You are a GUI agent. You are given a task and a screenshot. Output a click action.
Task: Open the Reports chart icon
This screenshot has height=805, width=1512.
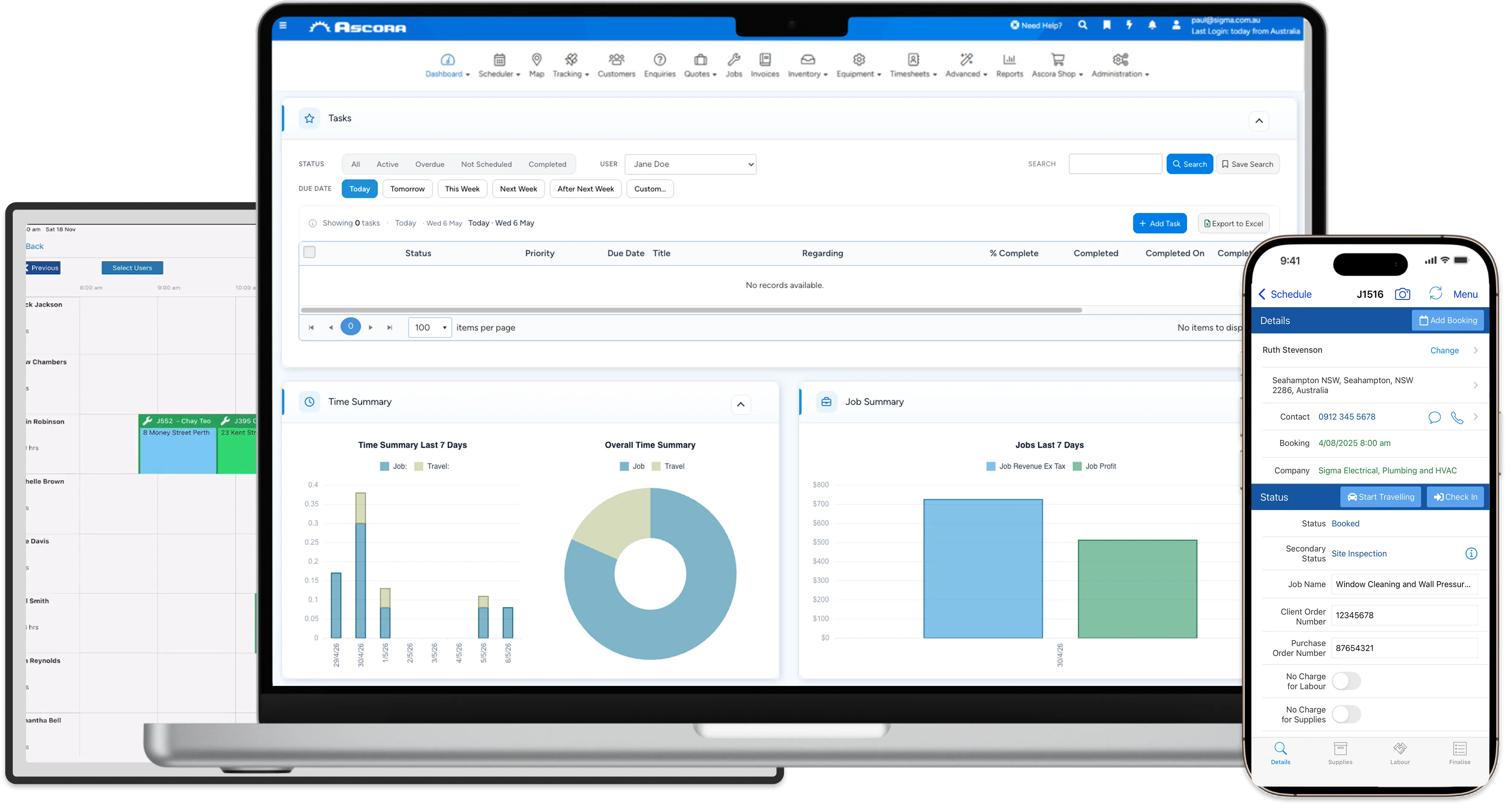(1010, 59)
